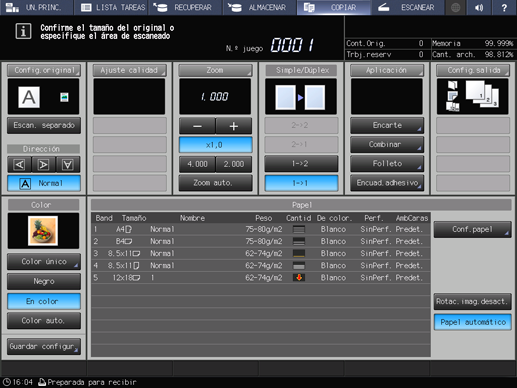Select Color auto. mode
This screenshot has width=517, height=388.
44,321
